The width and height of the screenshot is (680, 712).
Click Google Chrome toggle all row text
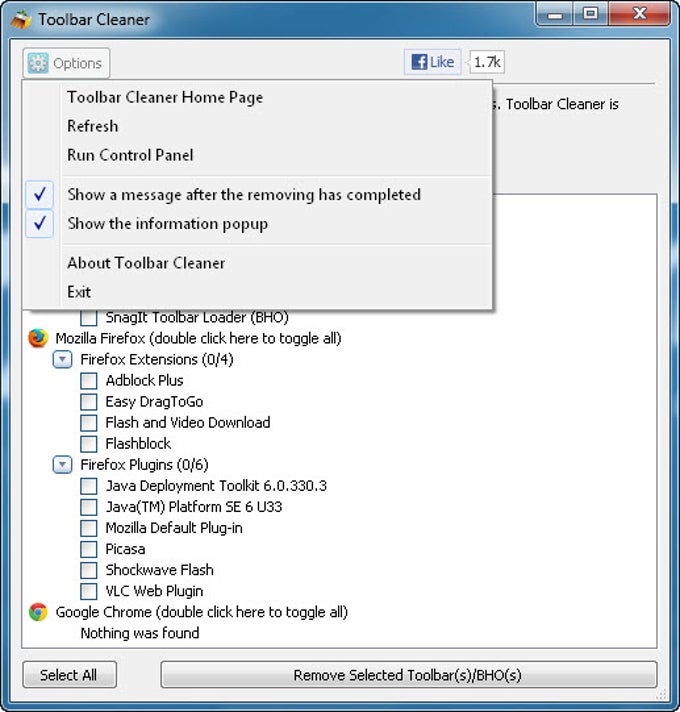[202, 612]
